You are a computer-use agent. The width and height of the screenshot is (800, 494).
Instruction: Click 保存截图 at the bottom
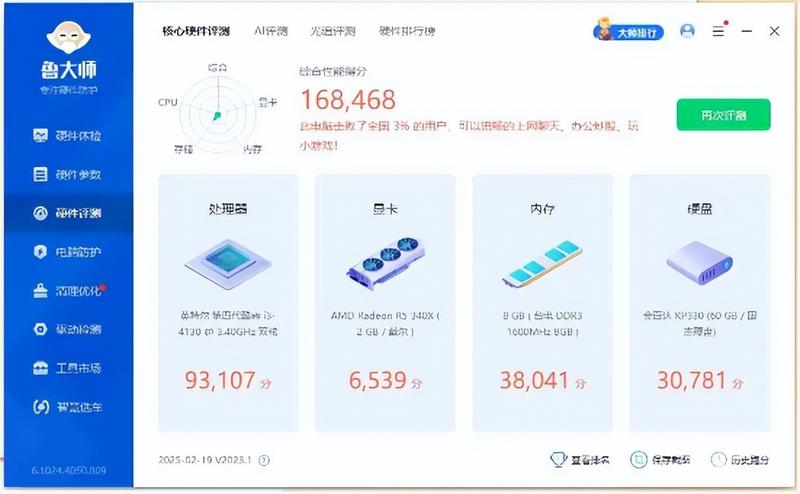[660, 460]
